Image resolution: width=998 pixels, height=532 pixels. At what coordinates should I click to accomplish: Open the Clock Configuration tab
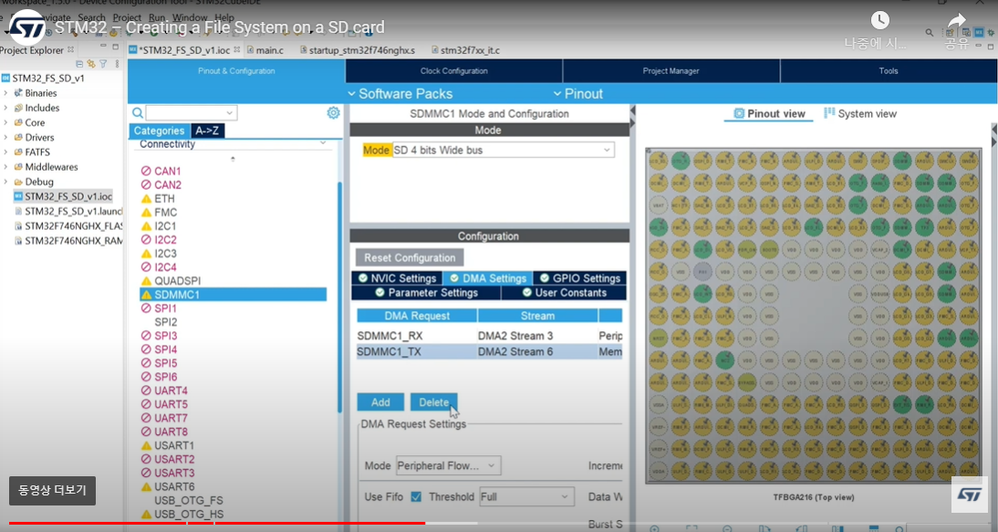454,71
